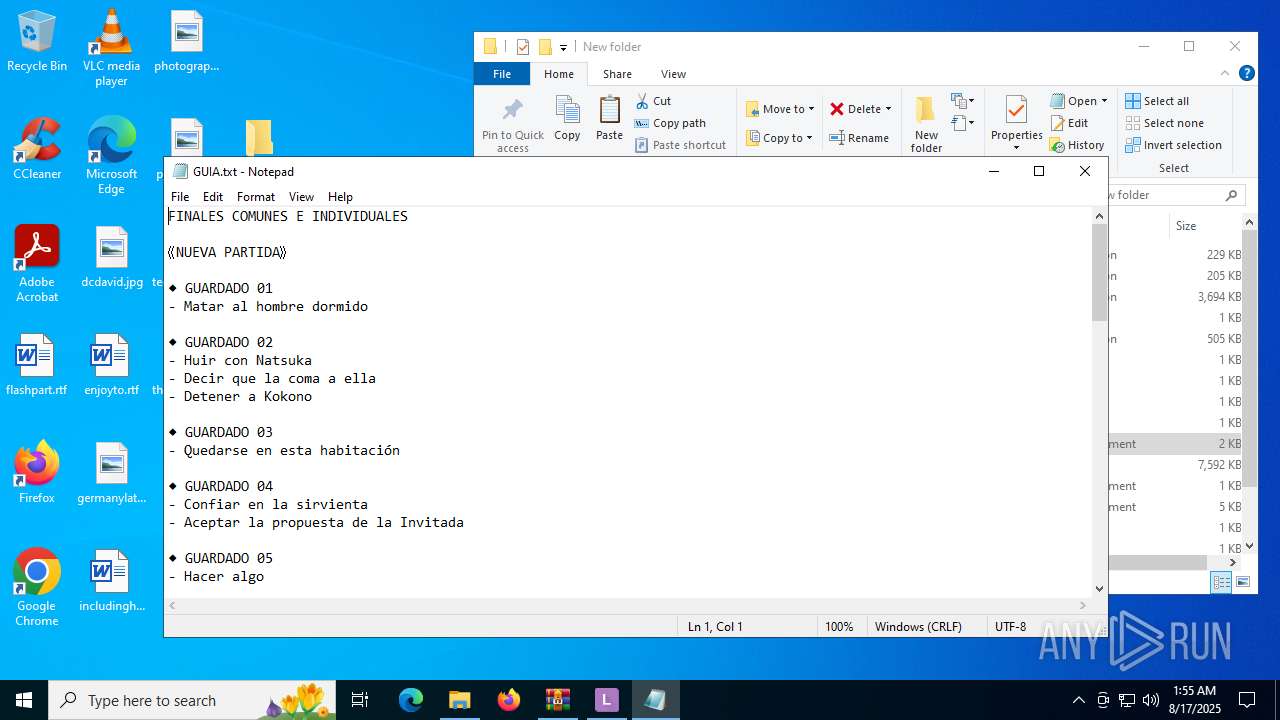Click the taskbar search box
1280x720 pixels.
coord(194,700)
